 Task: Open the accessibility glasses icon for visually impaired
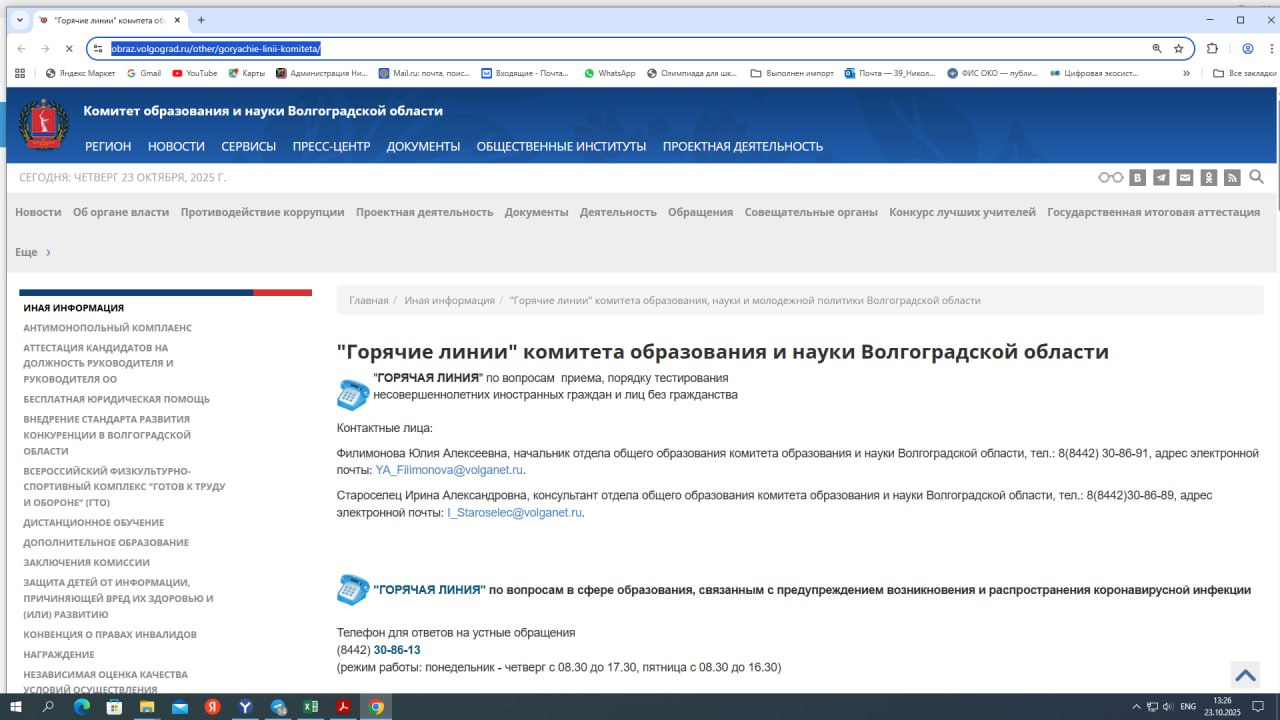click(1110, 178)
